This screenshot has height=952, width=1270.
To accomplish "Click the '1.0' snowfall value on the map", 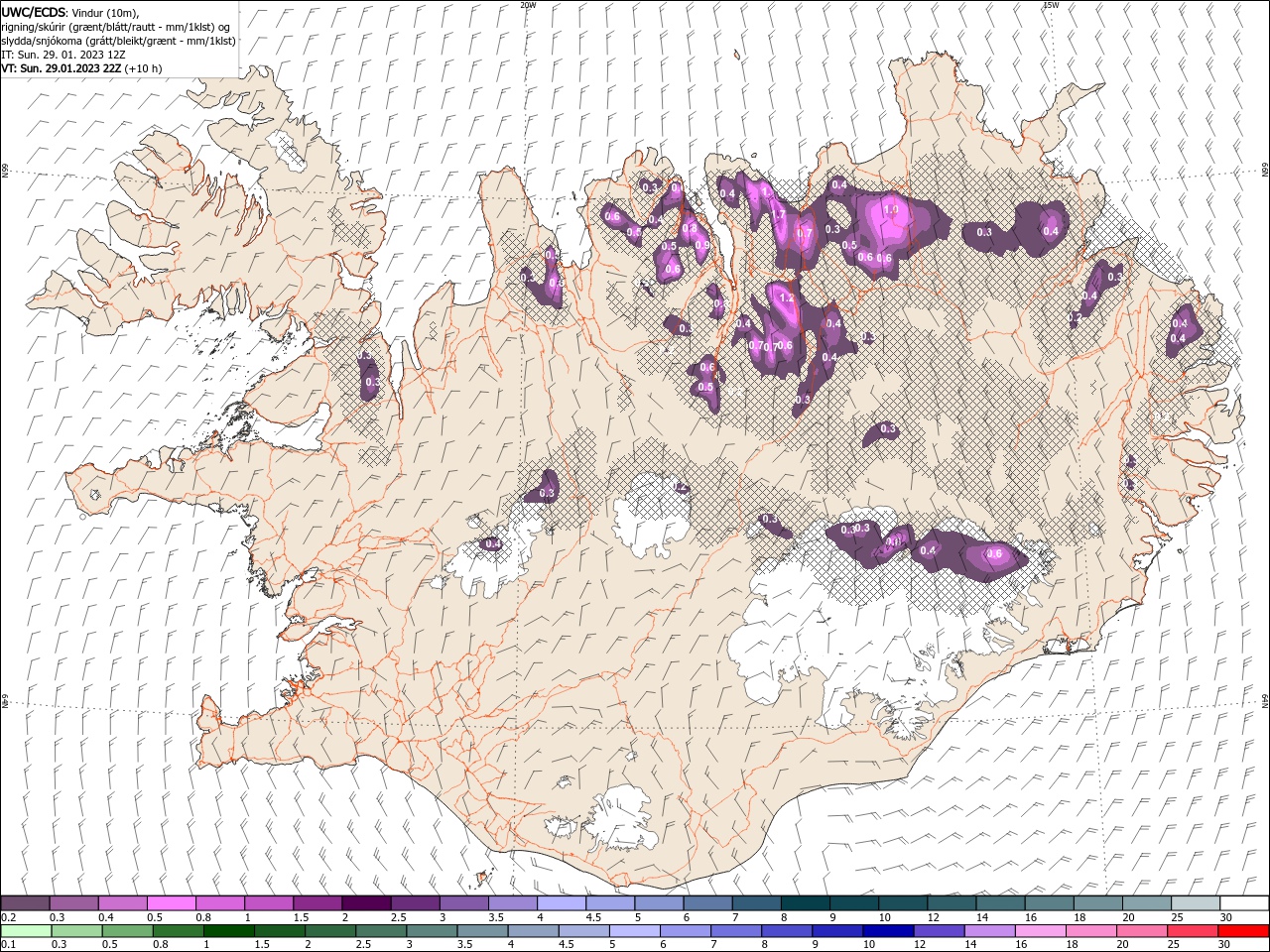I will click(x=891, y=210).
